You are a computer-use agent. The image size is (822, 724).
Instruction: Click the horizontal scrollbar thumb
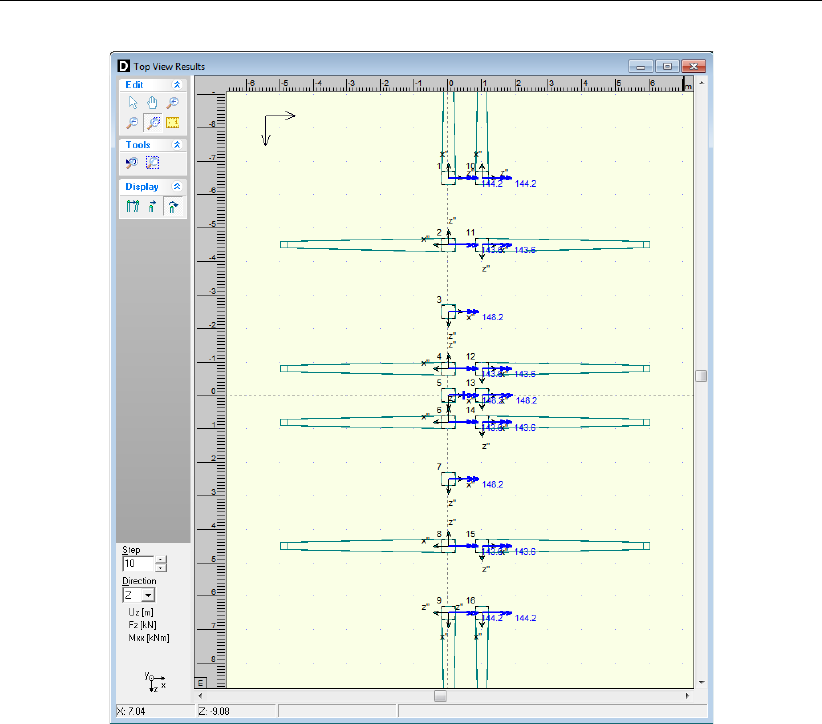click(x=440, y=696)
